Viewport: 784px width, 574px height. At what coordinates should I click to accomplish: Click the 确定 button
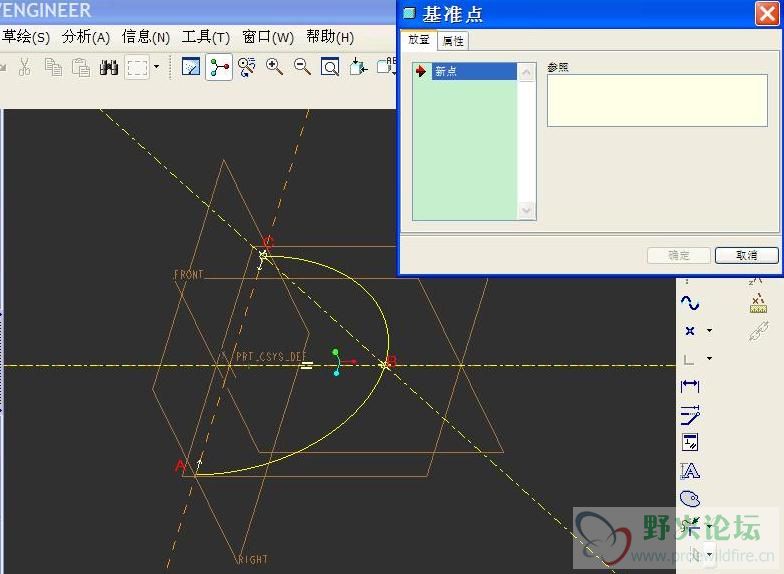click(x=678, y=256)
